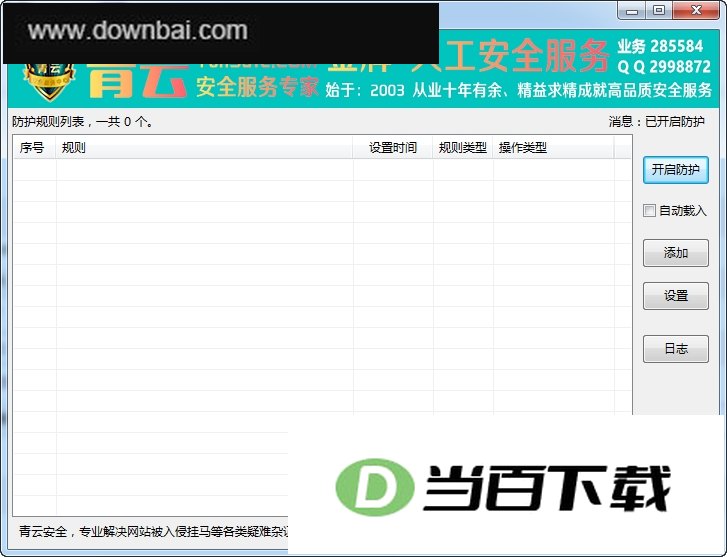
Task: Click the 规则类型 column header
Action: tap(463, 147)
